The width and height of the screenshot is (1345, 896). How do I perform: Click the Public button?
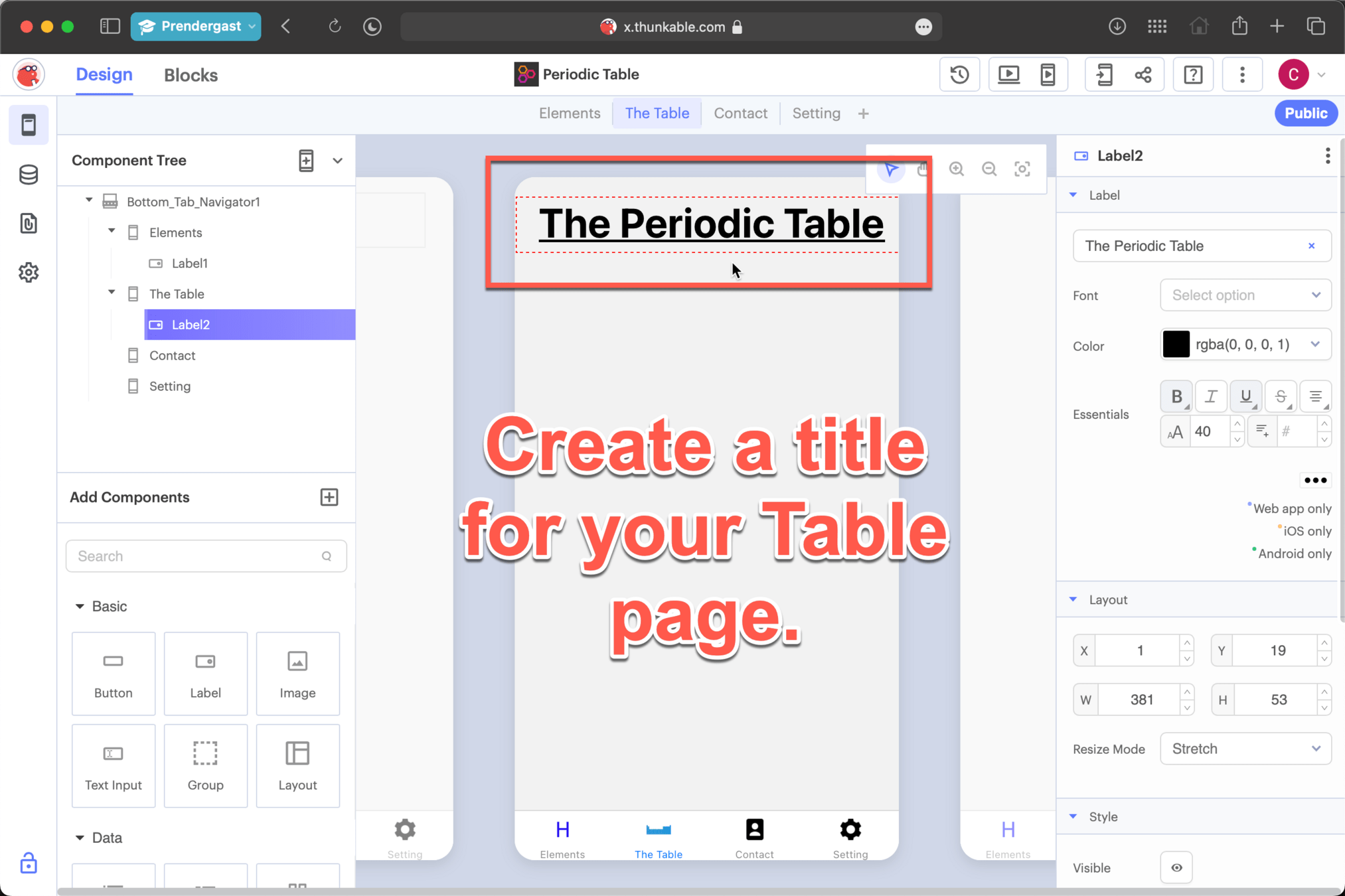point(1305,113)
